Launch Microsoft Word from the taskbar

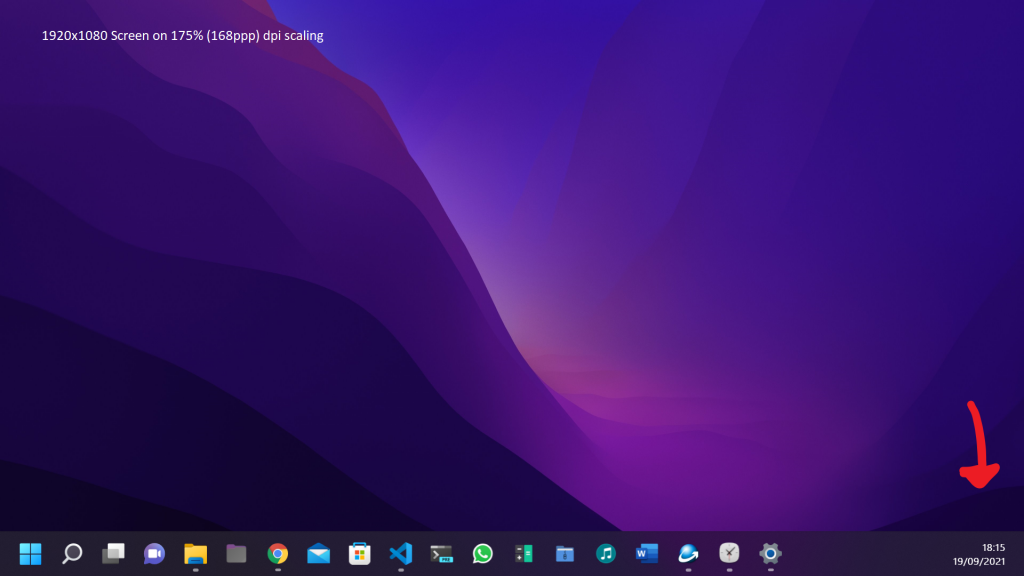(647, 553)
